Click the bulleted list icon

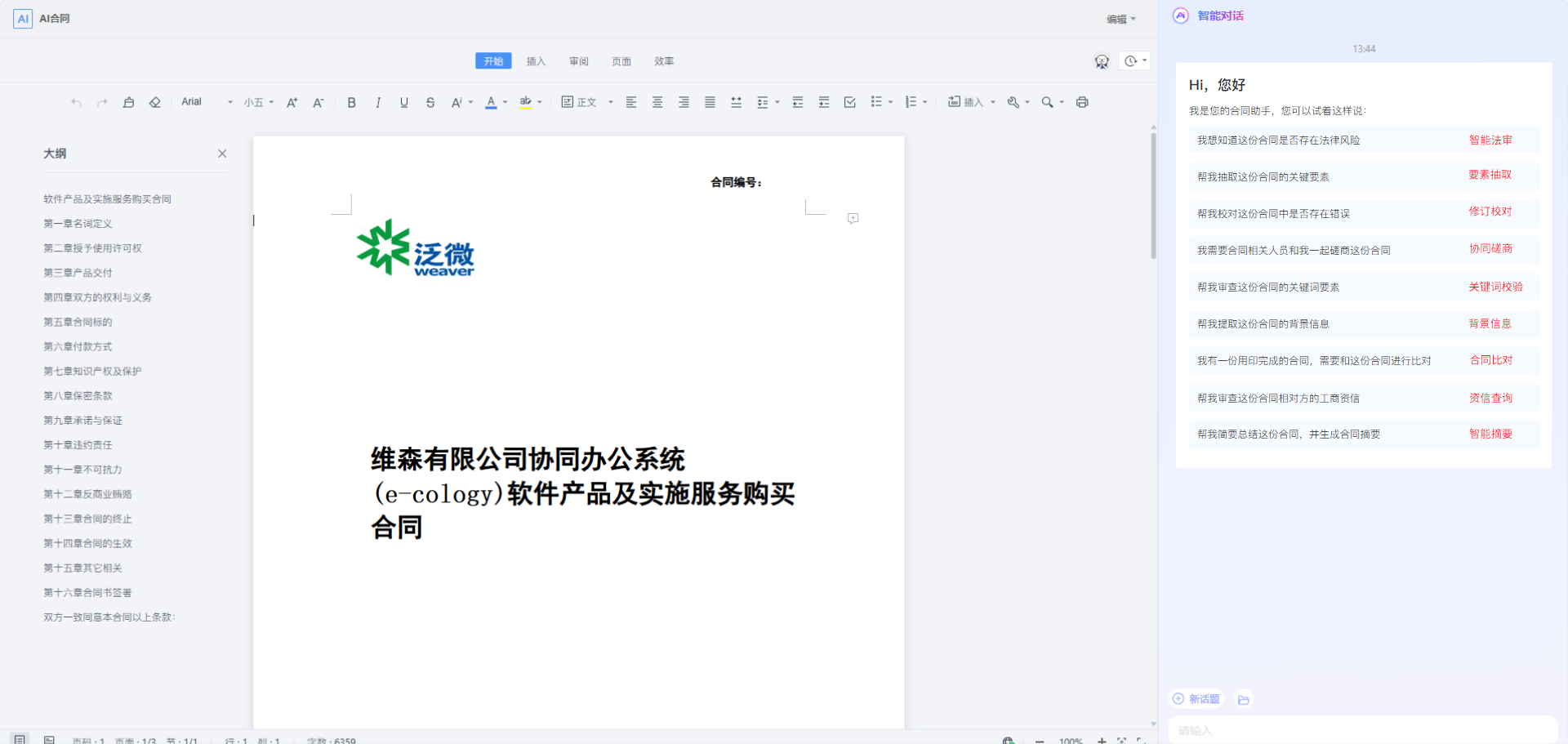point(876,102)
